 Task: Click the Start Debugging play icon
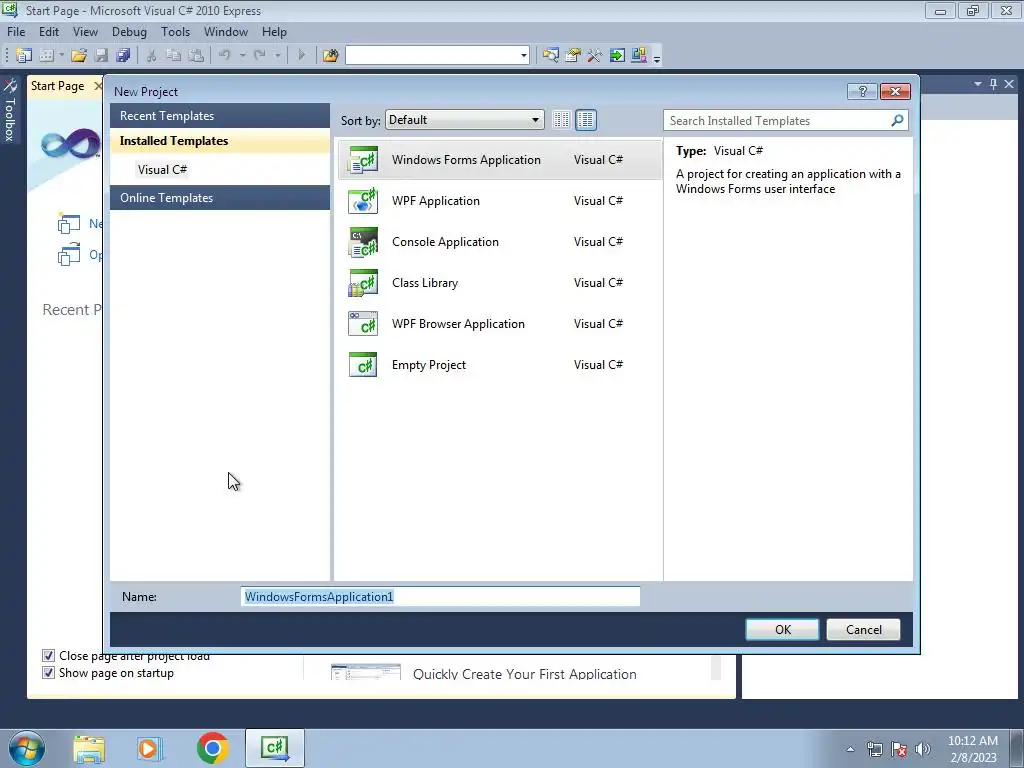coord(301,56)
